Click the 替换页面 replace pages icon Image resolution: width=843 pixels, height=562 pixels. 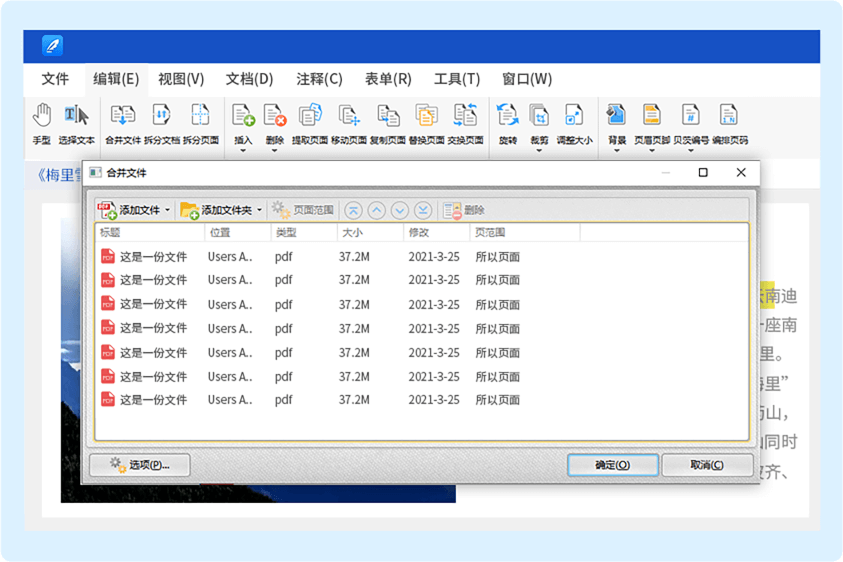pyautogui.click(x=426, y=118)
